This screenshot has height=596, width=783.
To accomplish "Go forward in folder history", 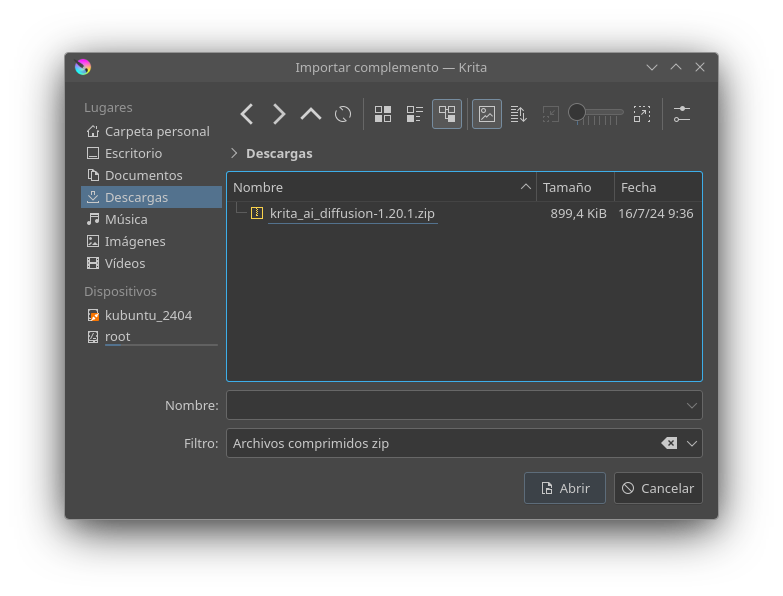I will [279, 114].
